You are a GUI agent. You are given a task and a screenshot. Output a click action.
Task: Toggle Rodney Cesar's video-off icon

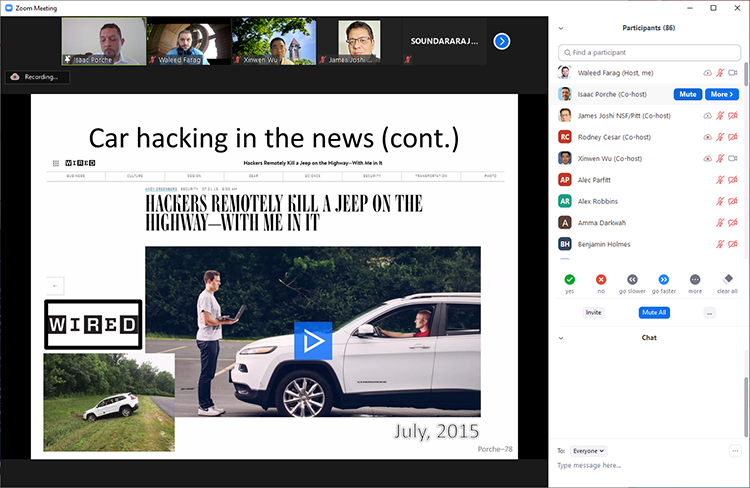(733, 137)
